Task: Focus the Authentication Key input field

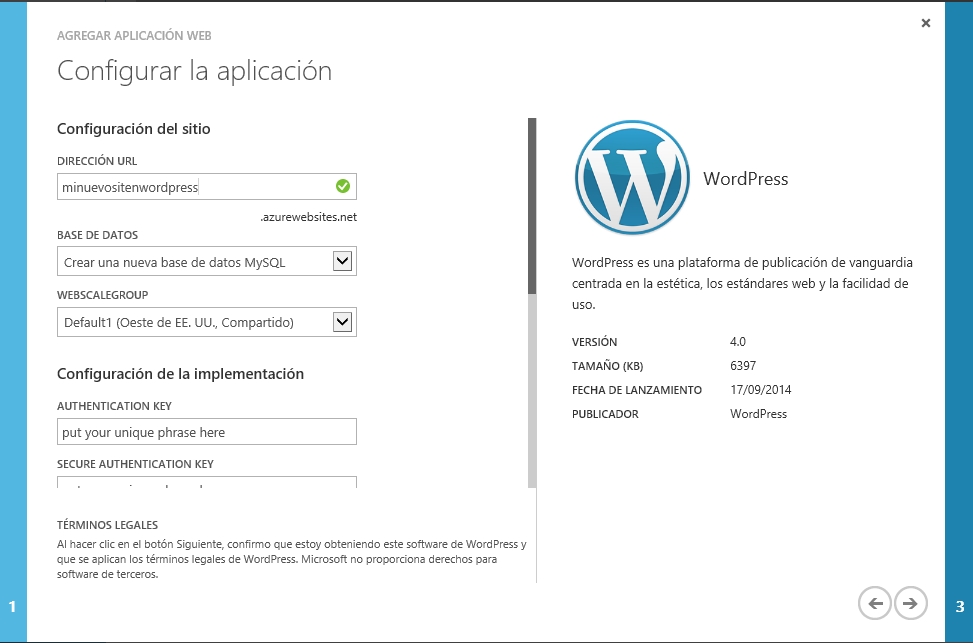Action: click(x=207, y=432)
